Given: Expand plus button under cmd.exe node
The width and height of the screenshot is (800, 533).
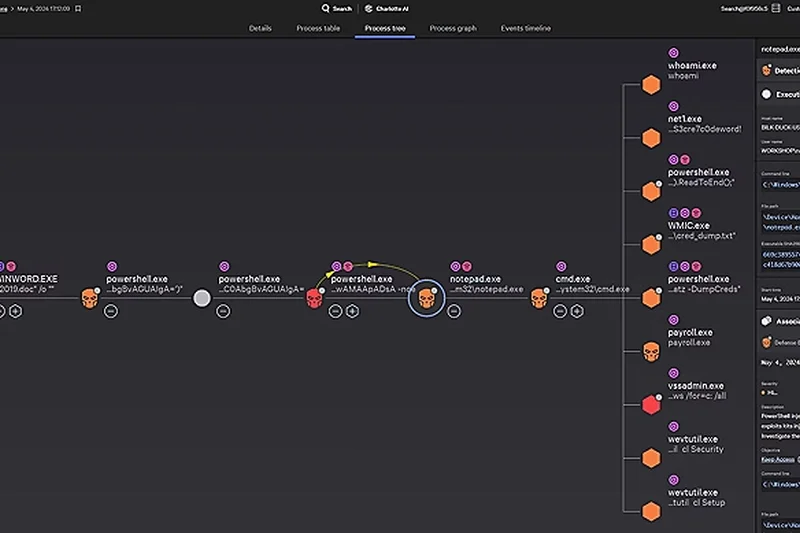Looking at the screenshot, I should pos(577,311).
